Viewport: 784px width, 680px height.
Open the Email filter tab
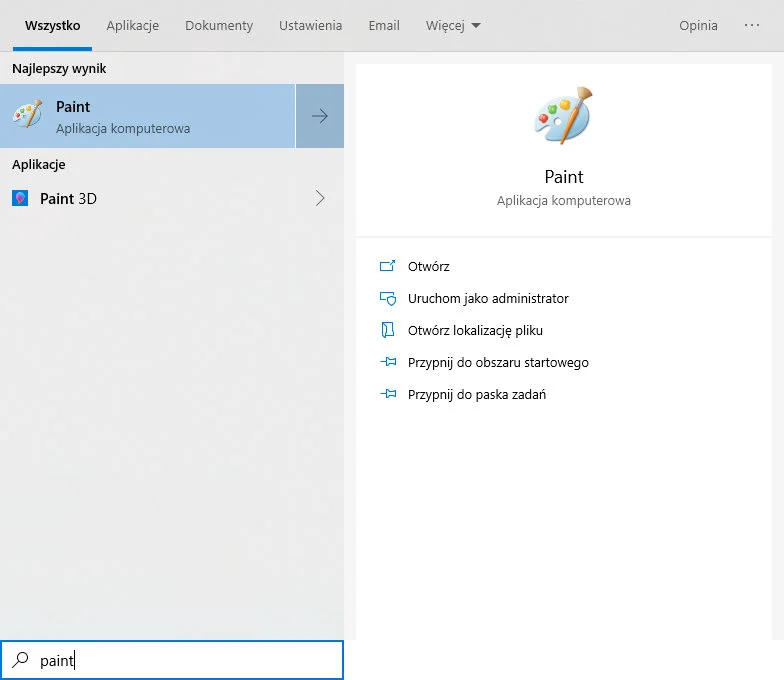point(384,26)
